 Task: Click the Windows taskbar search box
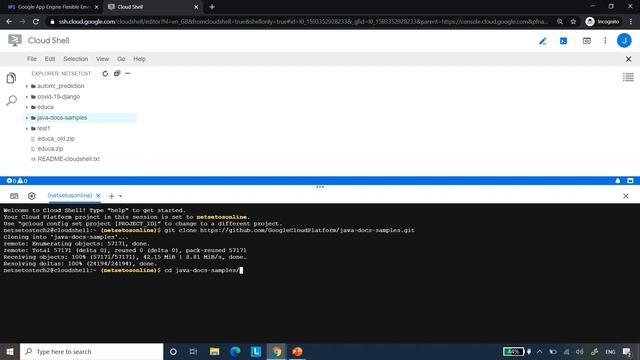coord(91,351)
